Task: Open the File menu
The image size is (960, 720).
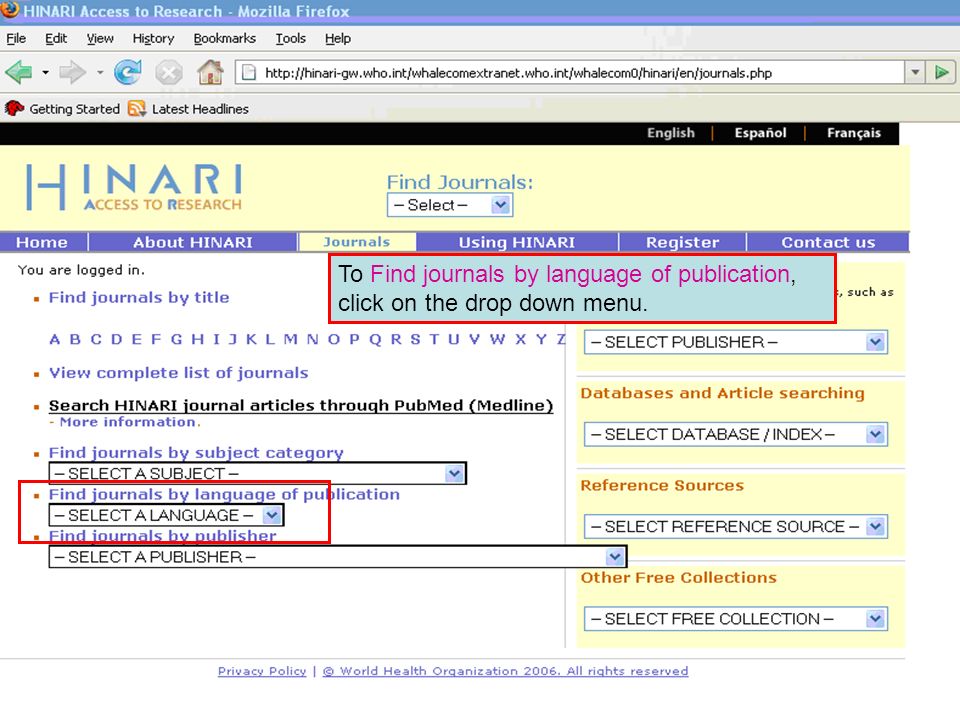Action: [16, 39]
